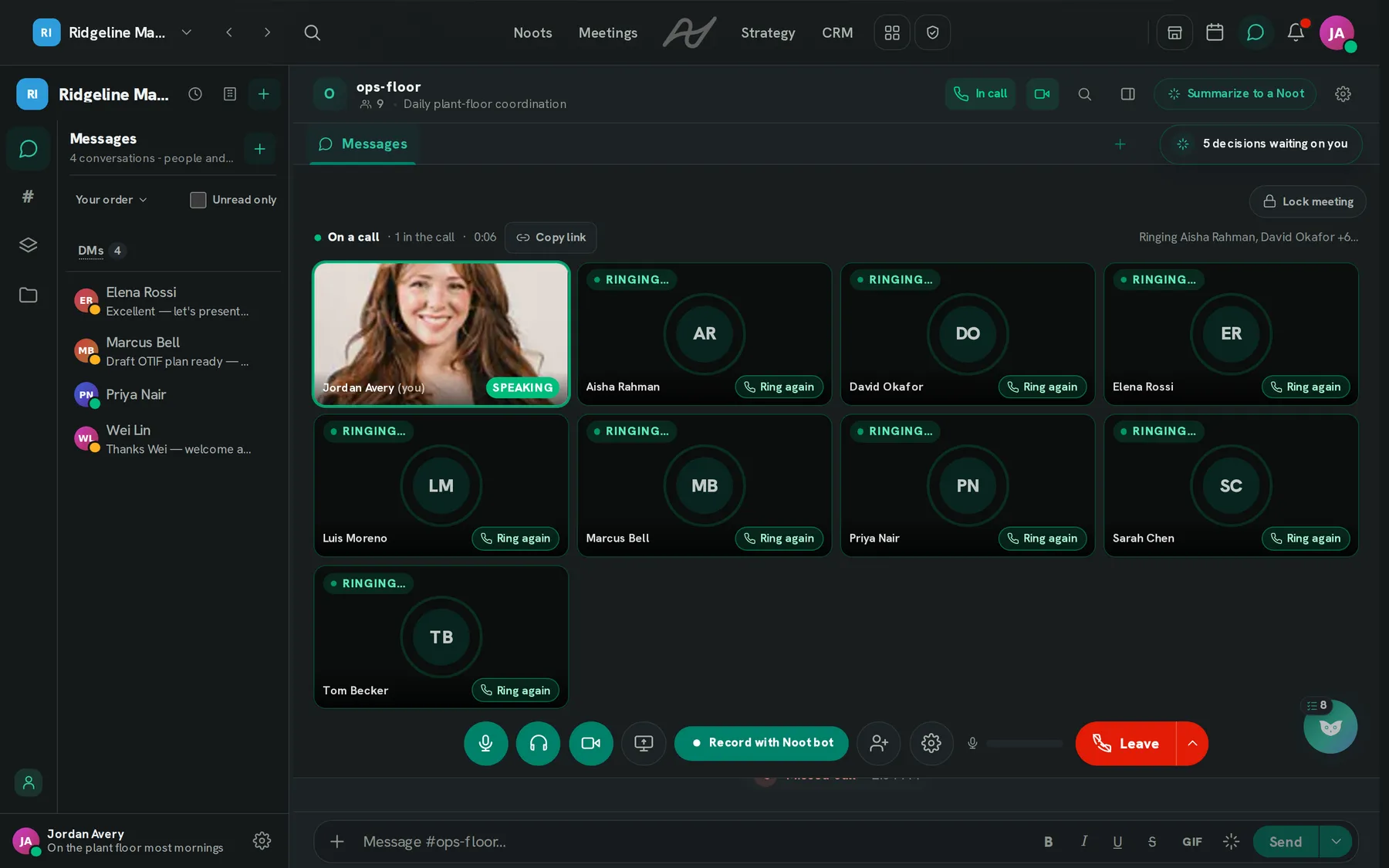The height and width of the screenshot is (868, 1389).
Task: Open the Send options dropdown arrow
Action: (1336, 842)
